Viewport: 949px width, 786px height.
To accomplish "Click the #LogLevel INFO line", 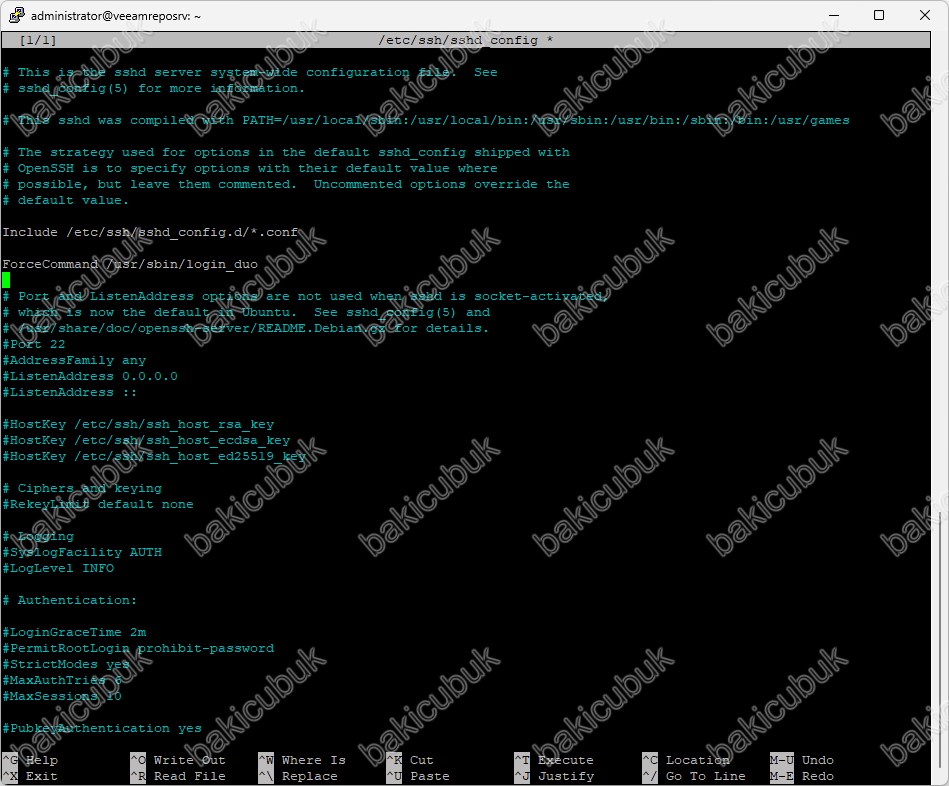I will click(58, 568).
